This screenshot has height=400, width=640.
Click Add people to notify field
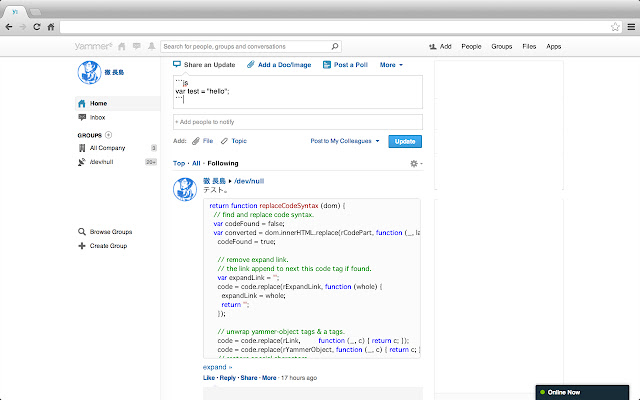click(x=298, y=122)
